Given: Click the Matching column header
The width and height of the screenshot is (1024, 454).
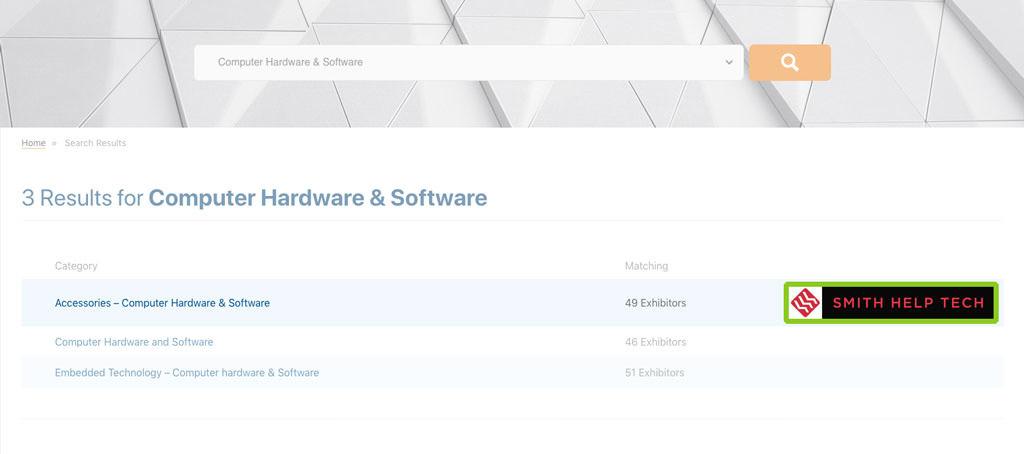Looking at the screenshot, I should point(646,266).
